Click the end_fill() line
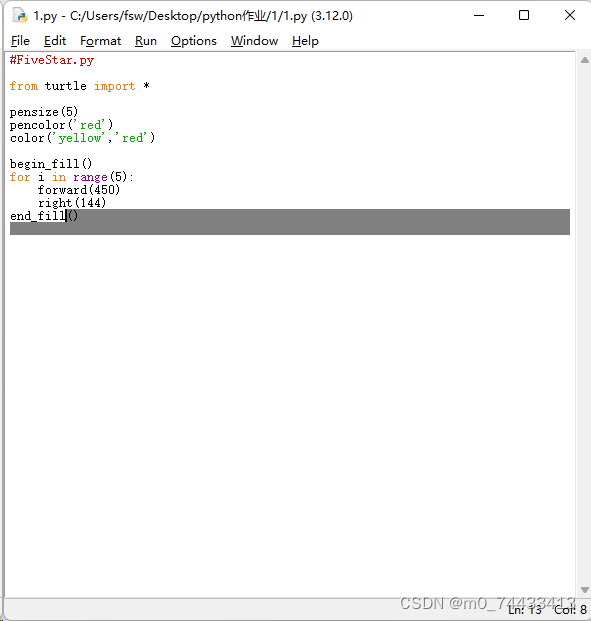The image size is (591, 621). [x=44, y=216]
